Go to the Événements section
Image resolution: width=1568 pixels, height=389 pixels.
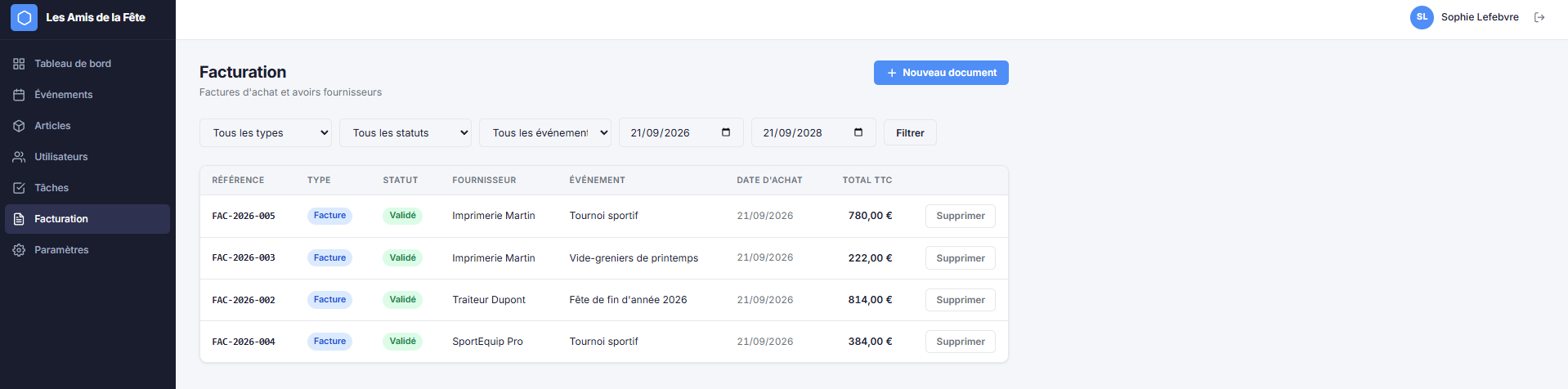87,95
